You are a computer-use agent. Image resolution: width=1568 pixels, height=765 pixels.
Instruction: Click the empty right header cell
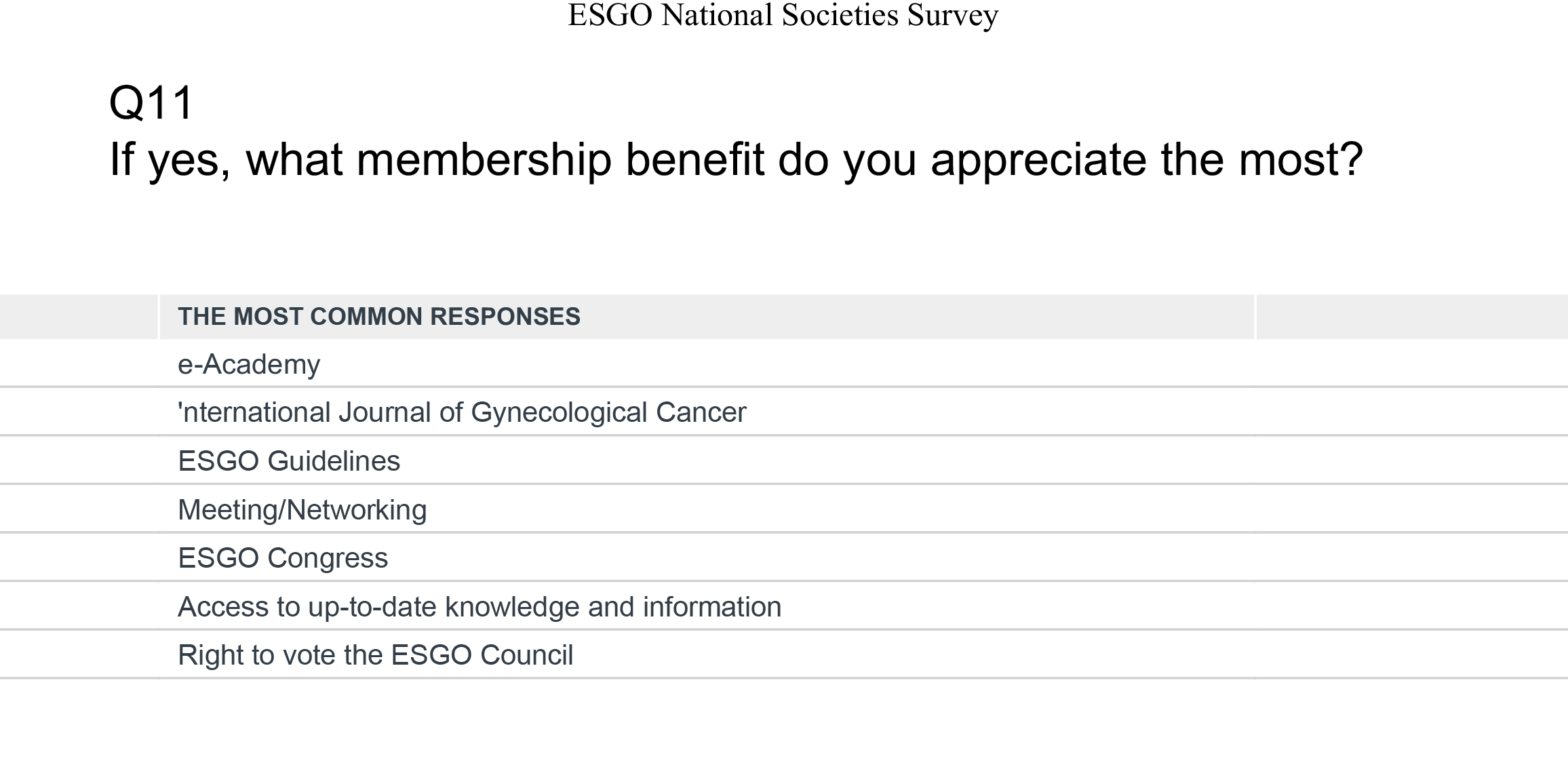[x=1412, y=317]
